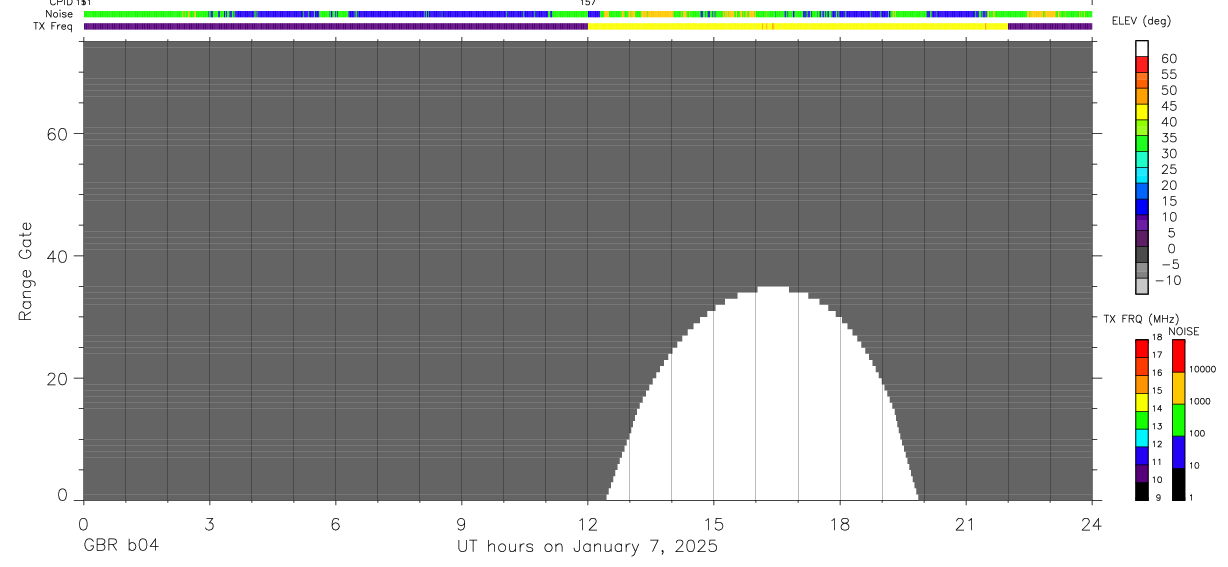Click the x-axis tick label '24'
This screenshot has height=567, width=1228.
tap(1092, 524)
